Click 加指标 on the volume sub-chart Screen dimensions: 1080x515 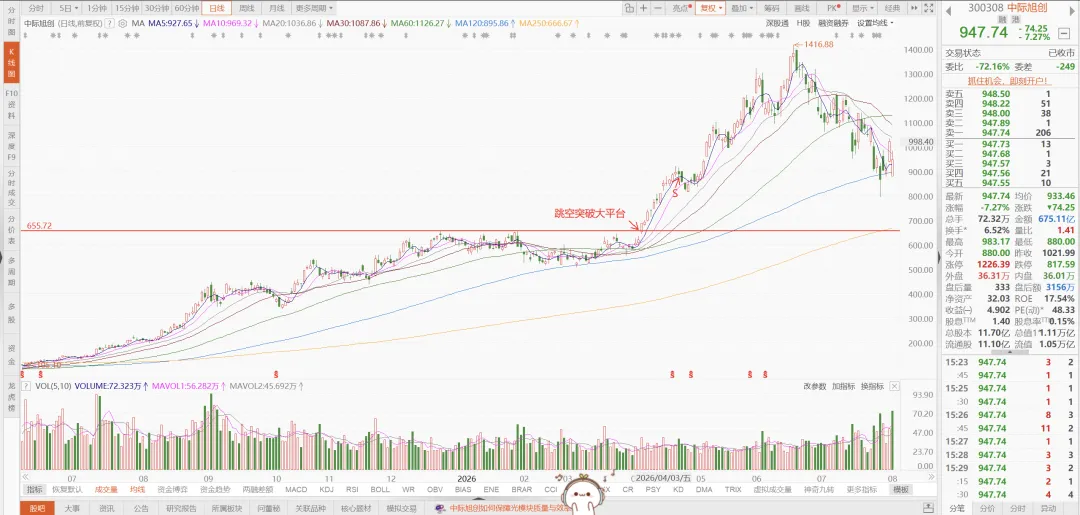pyautogui.click(x=843, y=386)
